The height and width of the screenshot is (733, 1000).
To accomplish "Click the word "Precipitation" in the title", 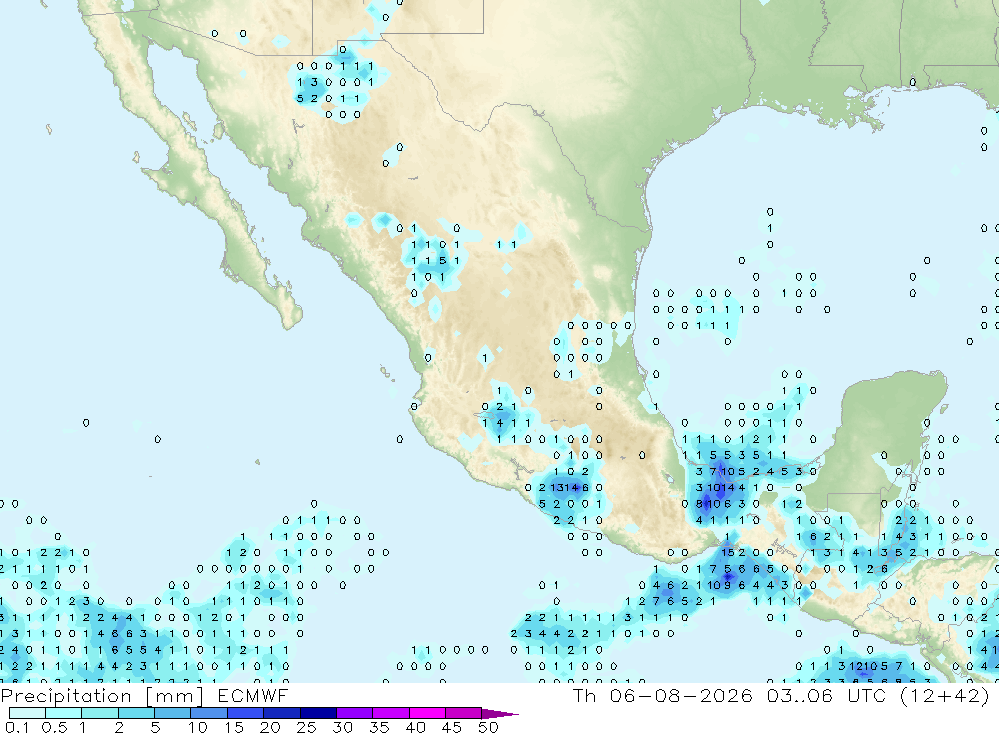I will pyautogui.click(x=66, y=696).
